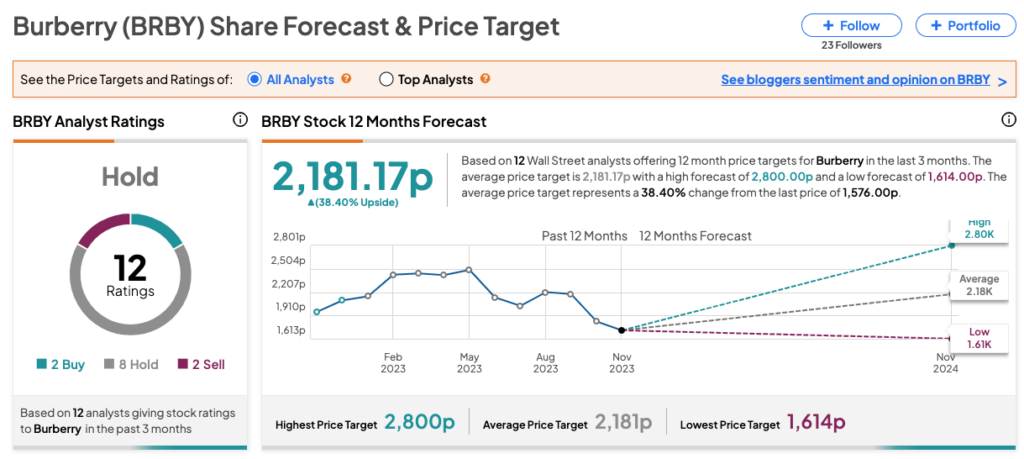Click the black November 2023 price dot
Viewport: 1024px width, 459px height.
point(622,330)
